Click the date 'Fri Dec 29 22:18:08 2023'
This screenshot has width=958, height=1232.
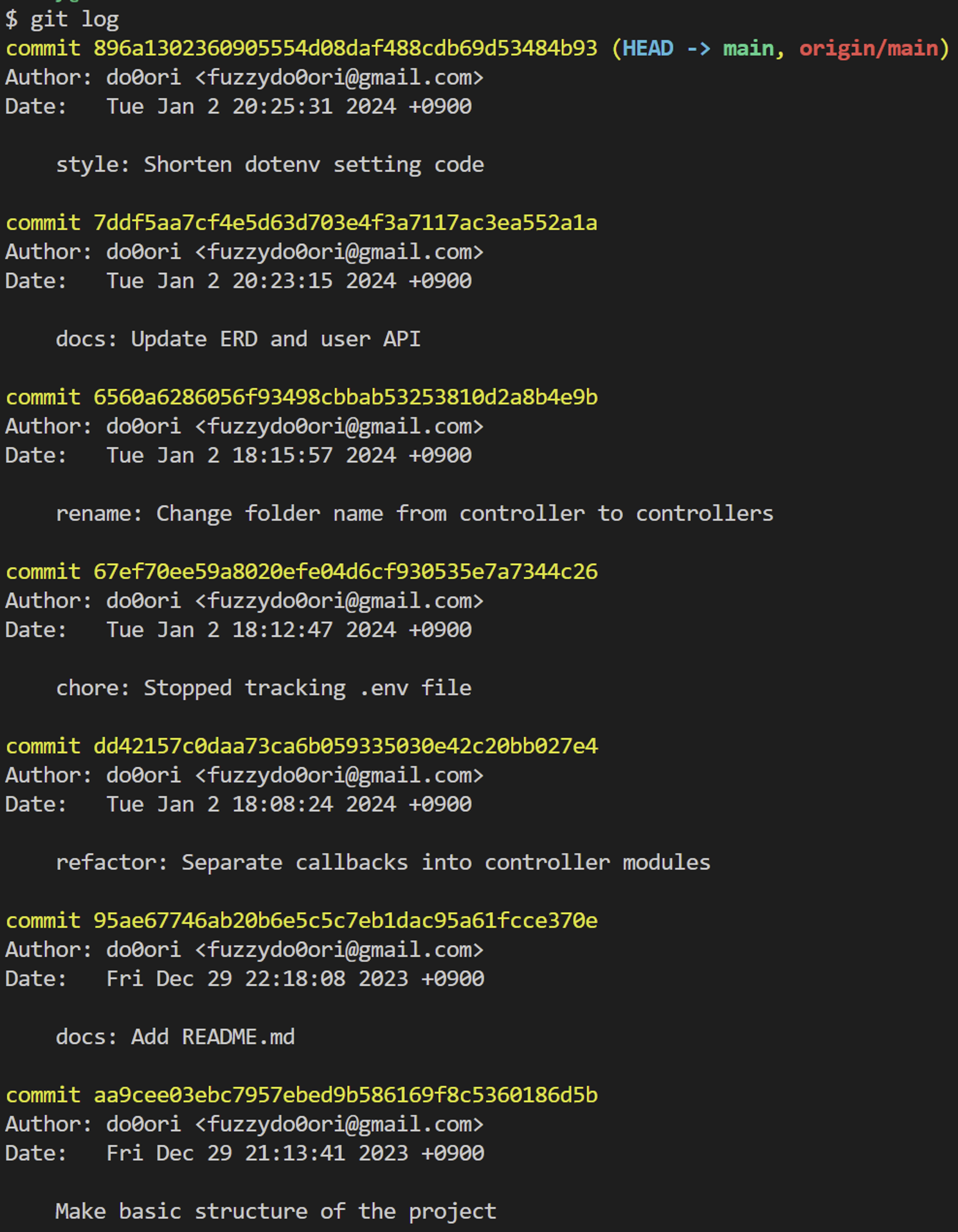pyautogui.click(x=257, y=979)
